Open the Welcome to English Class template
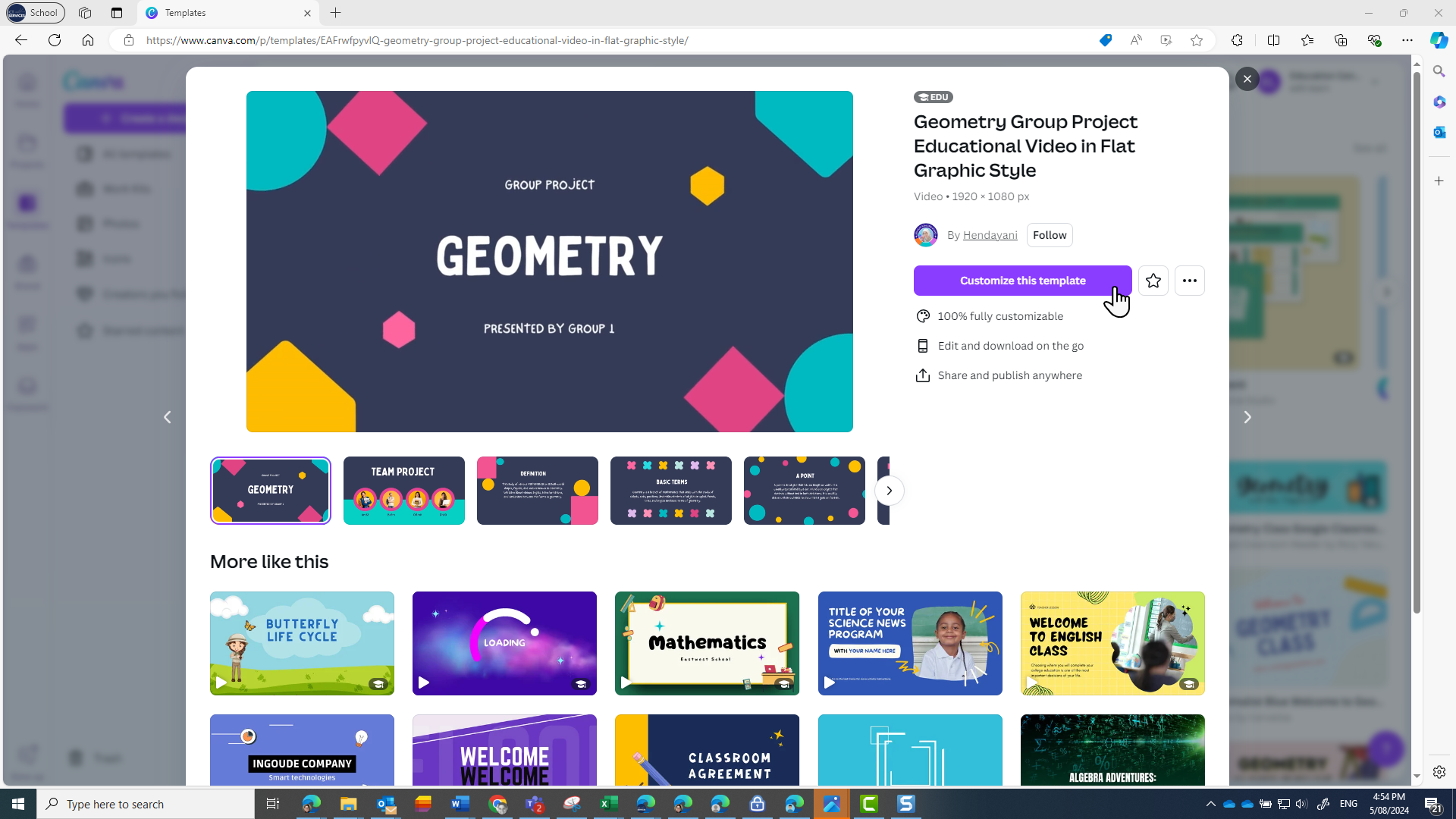This screenshot has width=1456, height=819. [x=1112, y=643]
